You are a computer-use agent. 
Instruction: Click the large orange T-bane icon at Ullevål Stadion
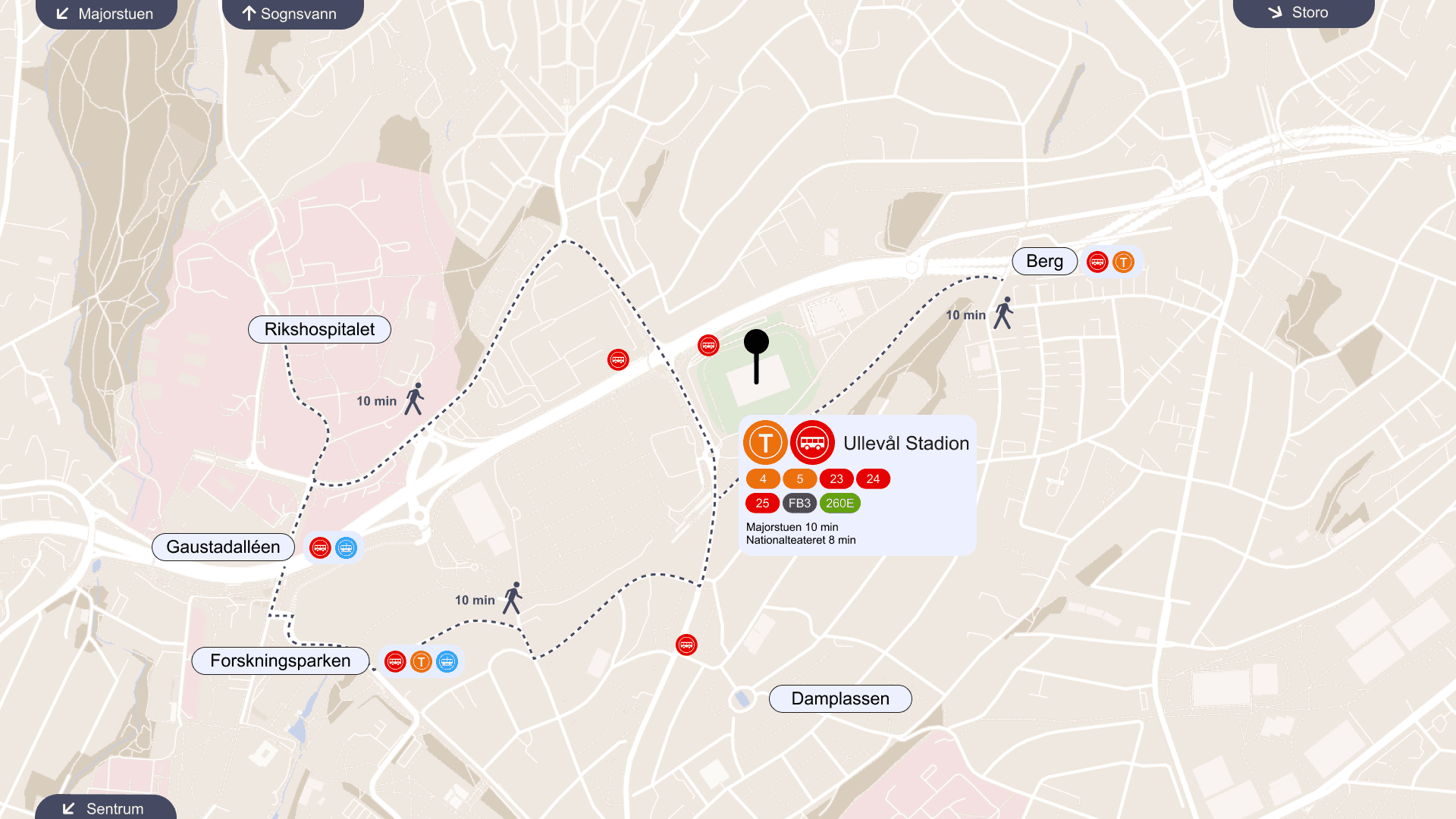[x=765, y=442]
